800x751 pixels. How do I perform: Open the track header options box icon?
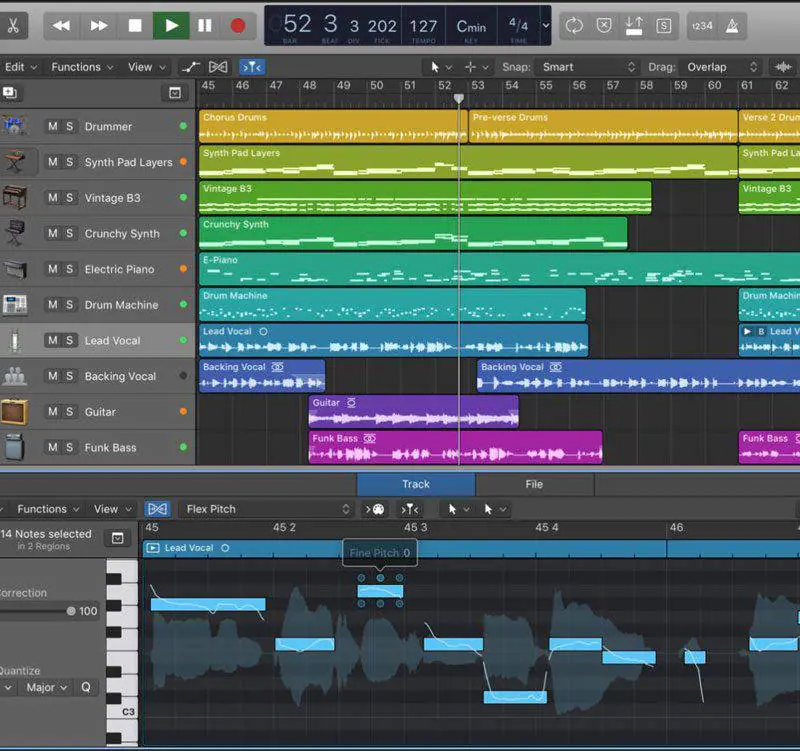(174, 93)
